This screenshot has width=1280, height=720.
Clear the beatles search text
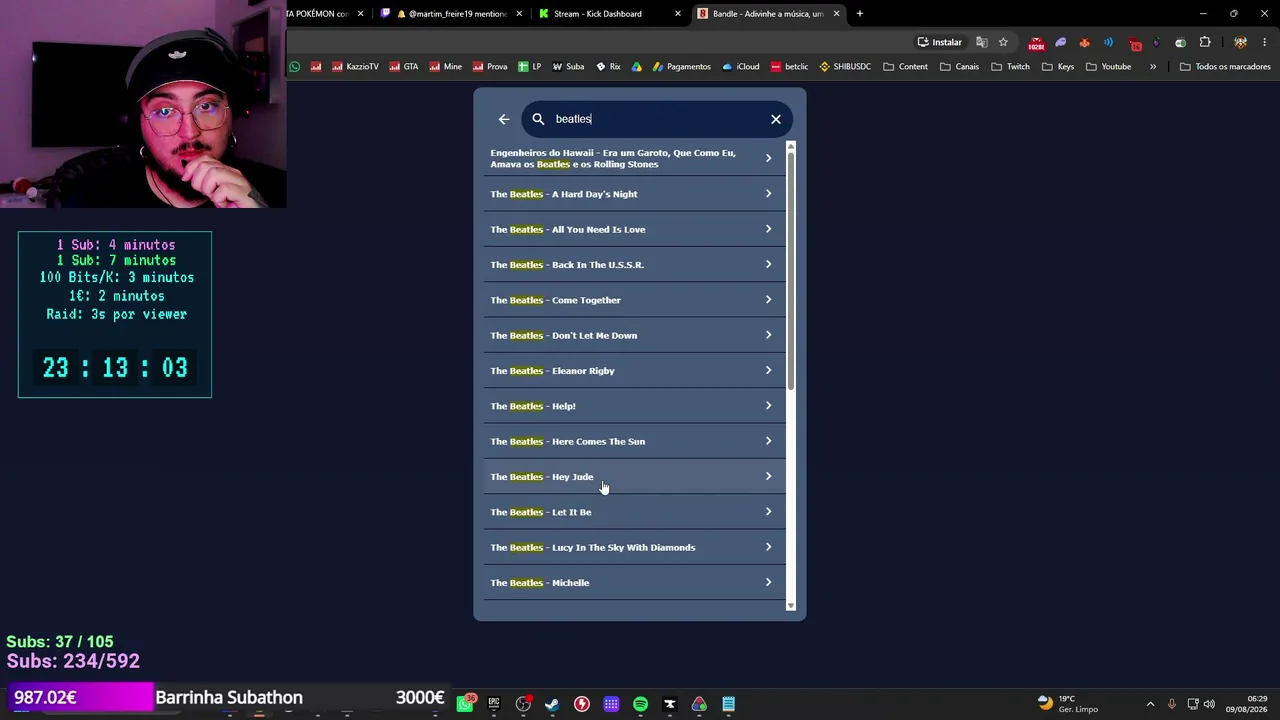tap(776, 119)
